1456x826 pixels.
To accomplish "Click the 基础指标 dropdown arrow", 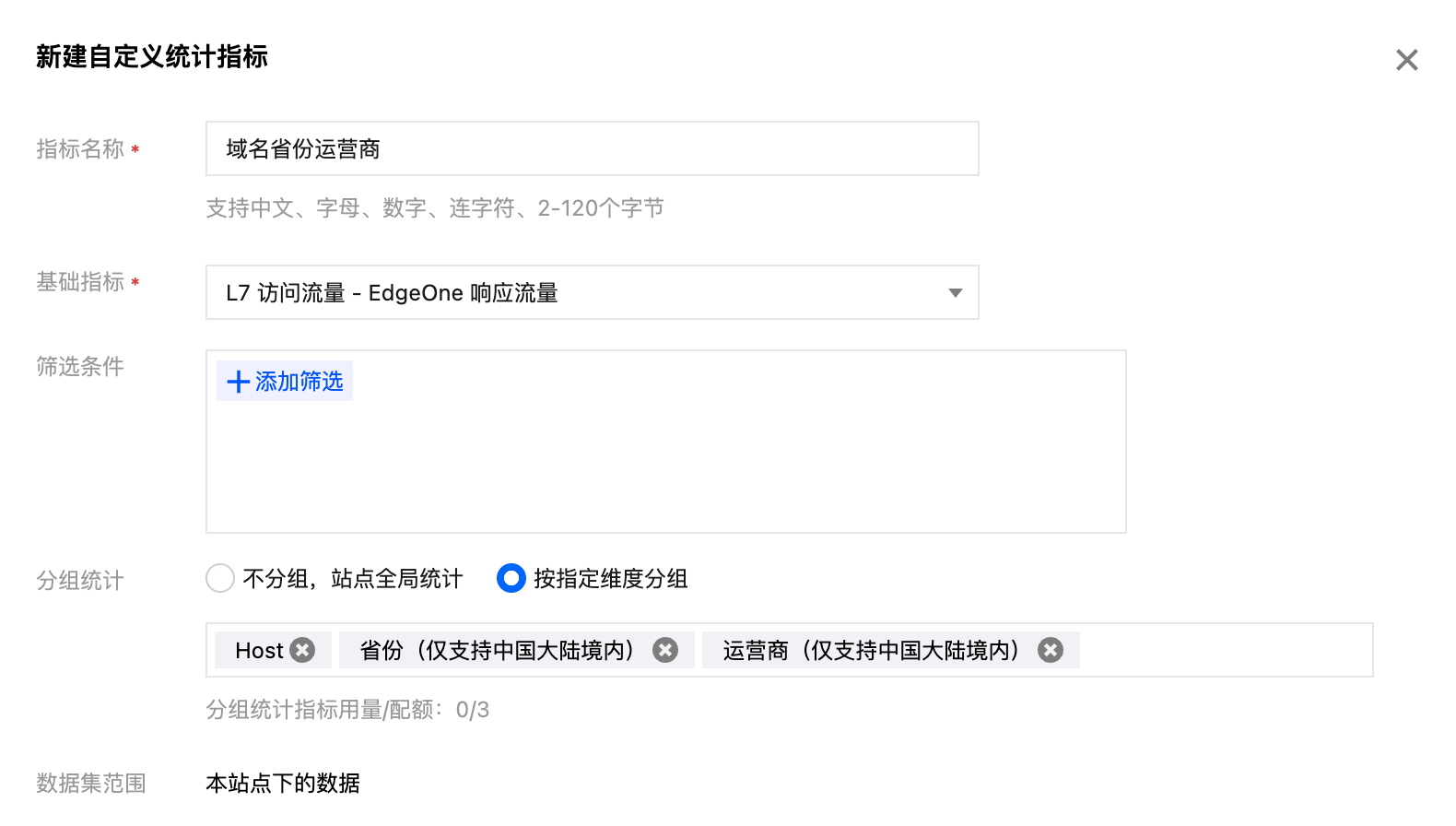I will tap(955, 293).
